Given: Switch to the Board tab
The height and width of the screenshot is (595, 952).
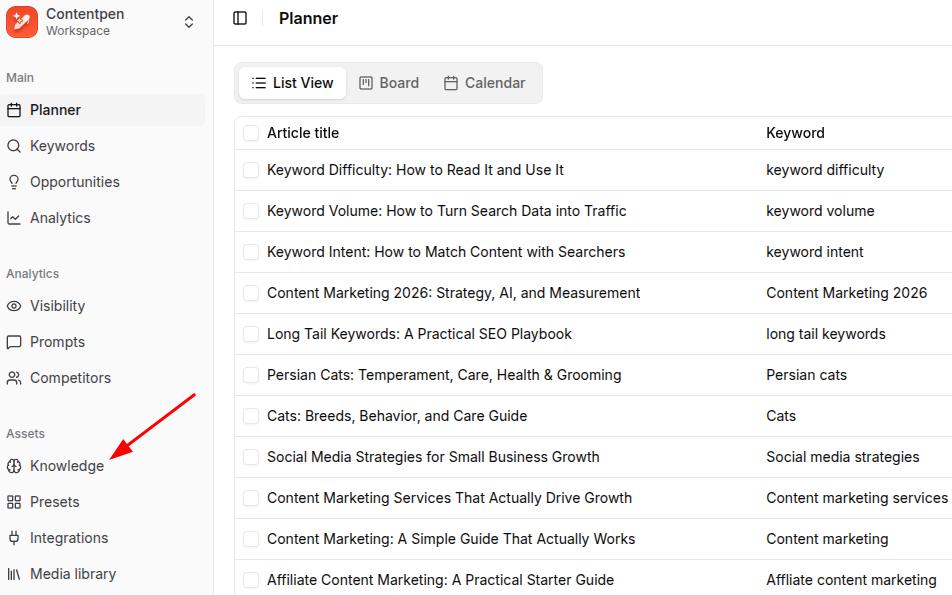Looking at the screenshot, I should pos(389,83).
